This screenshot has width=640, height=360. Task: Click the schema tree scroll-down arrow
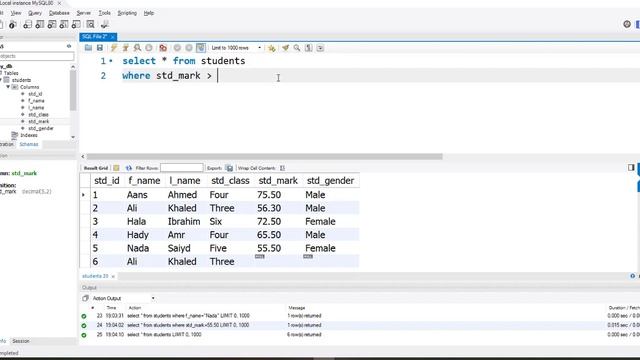[x=73, y=137]
